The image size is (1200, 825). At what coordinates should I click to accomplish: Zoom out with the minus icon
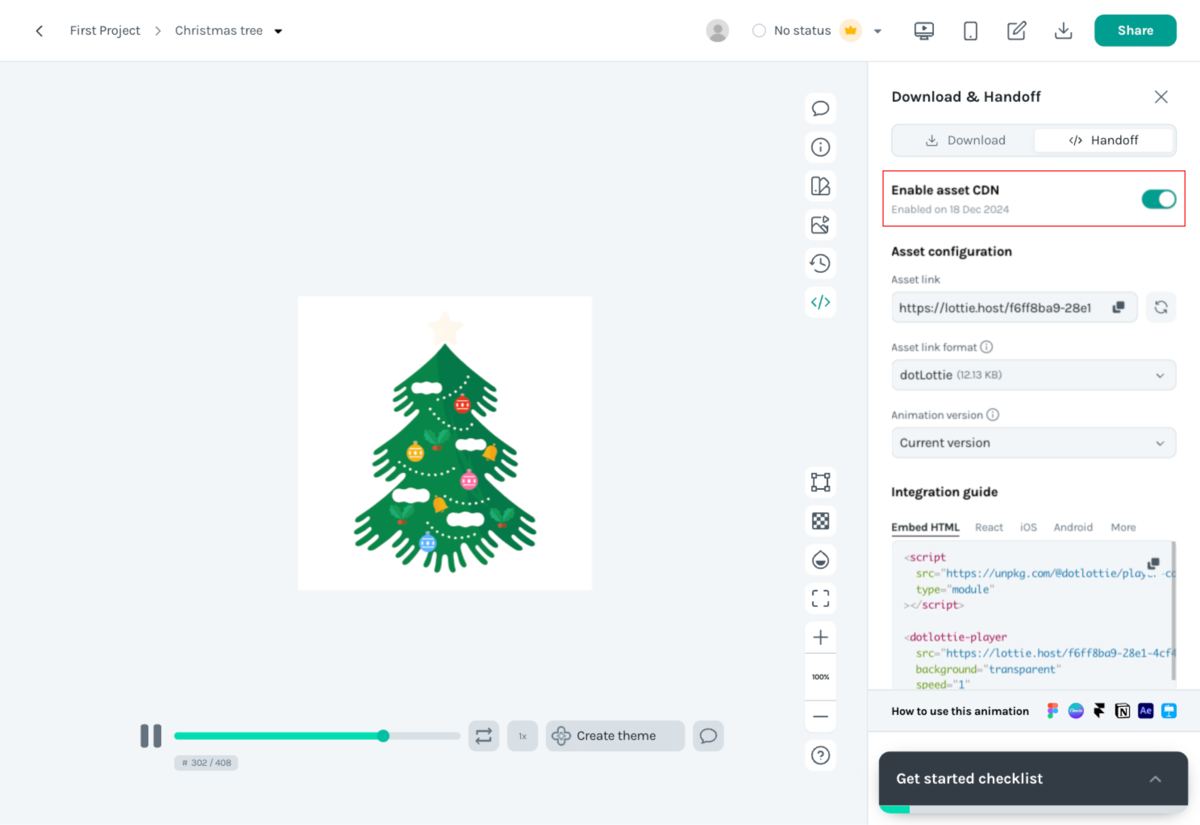click(x=820, y=716)
